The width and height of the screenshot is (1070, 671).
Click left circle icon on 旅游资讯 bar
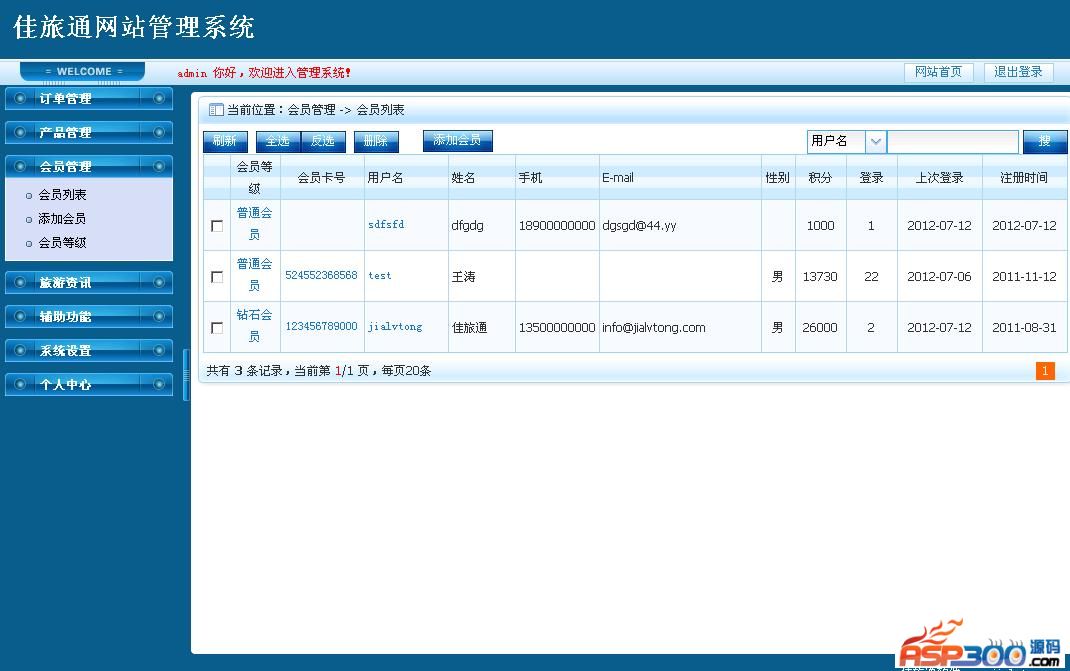[x=20, y=282]
